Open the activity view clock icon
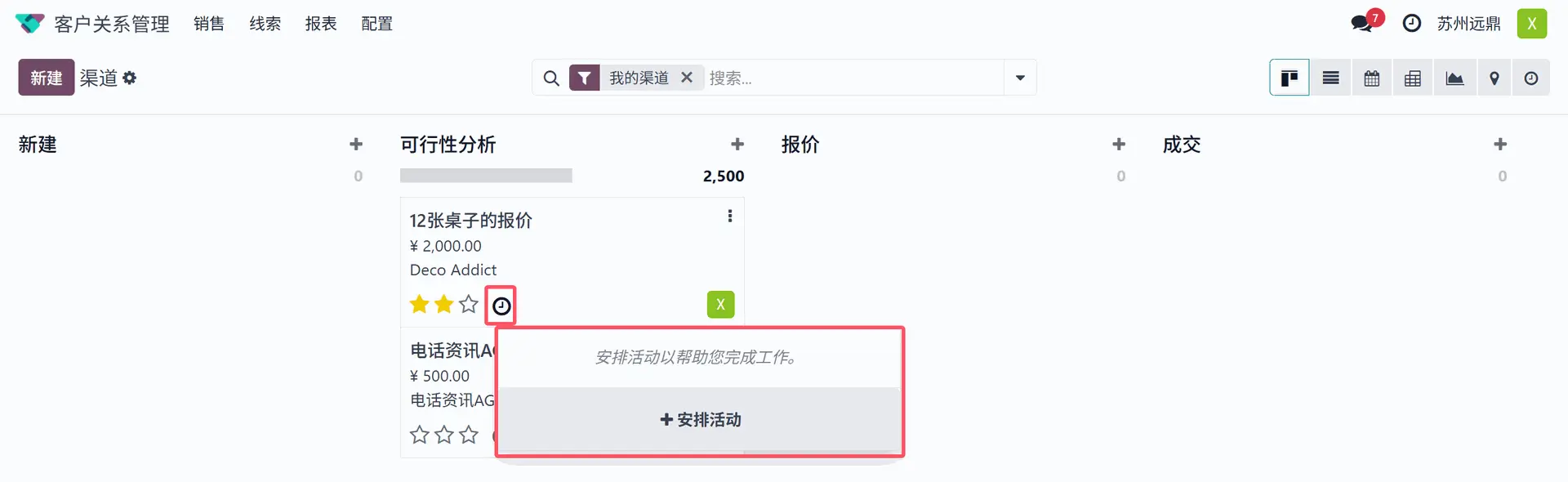The height and width of the screenshot is (482, 1568). point(1531,78)
